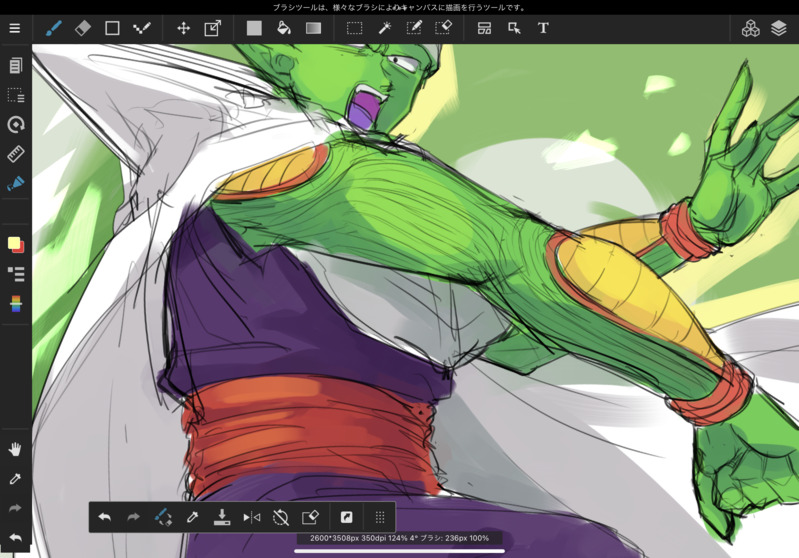Viewport: 799px width, 558px height.
Task: Toggle canvas horizontal flip in floating bar
Action: point(251,517)
